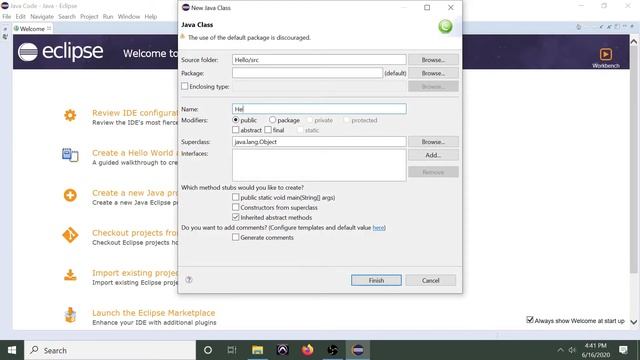Viewport: 640px width, 360px height.
Task: Click the Windows taskbar Search box
Action: (110, 350)
